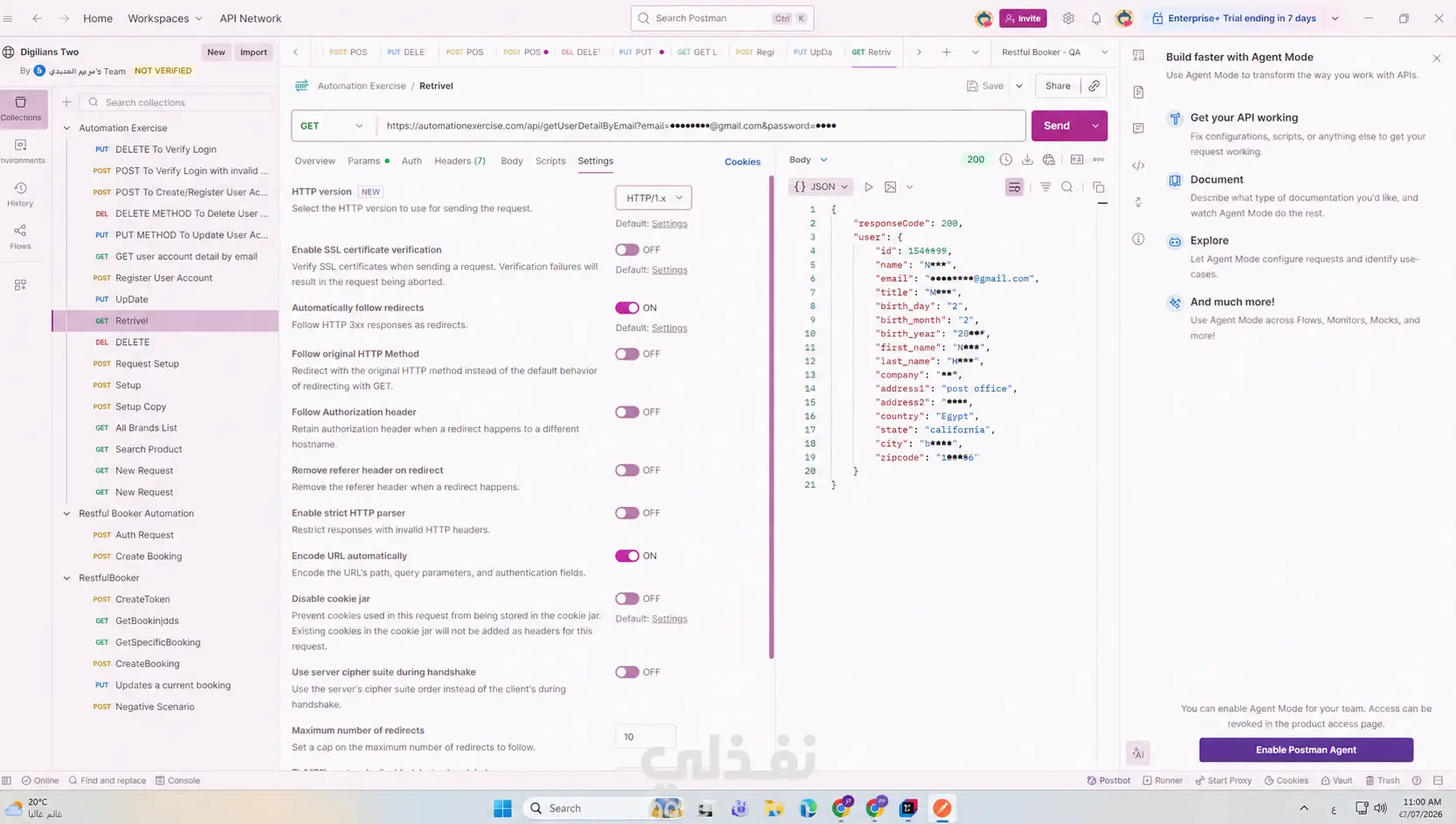The width and height of the screenshot is (1456, 824).
Task: Open a new request tab with plus
Action: click(946, 52)
